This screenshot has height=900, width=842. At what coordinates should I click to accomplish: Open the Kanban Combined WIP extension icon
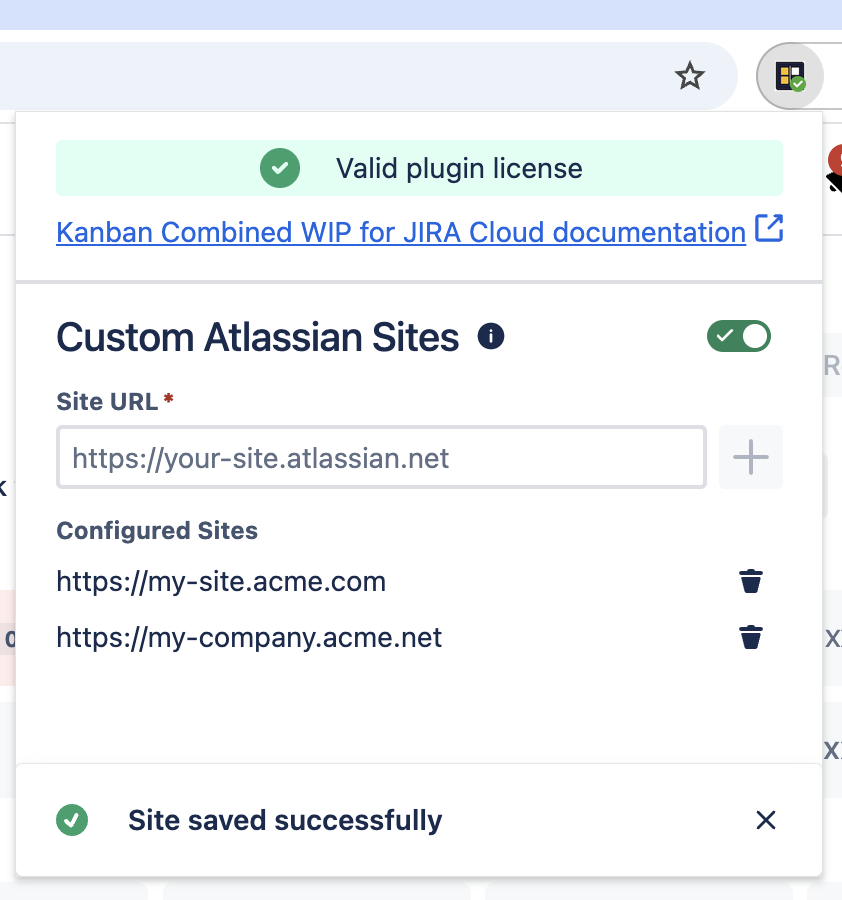790,76
